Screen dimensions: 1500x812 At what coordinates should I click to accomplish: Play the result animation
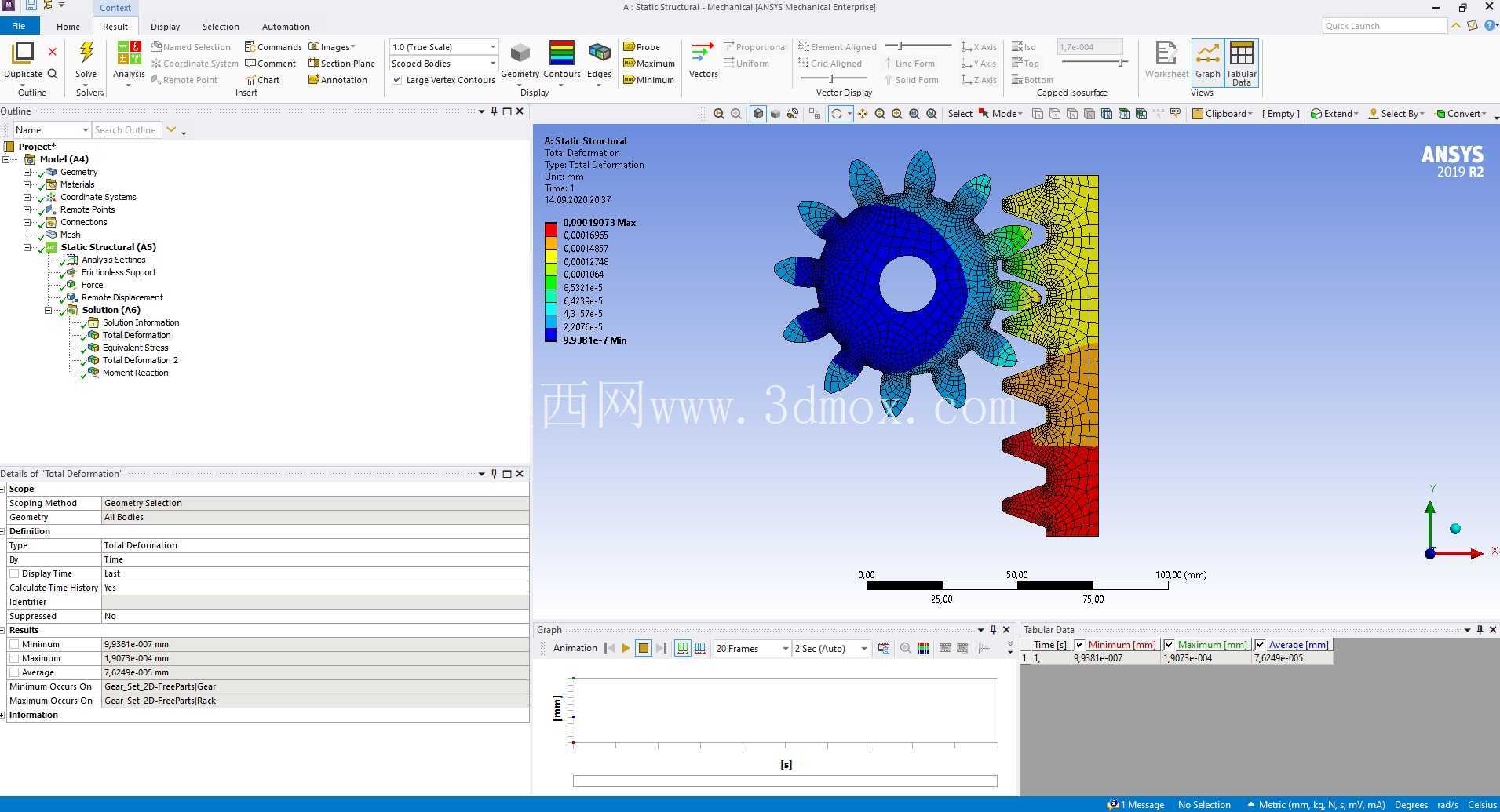(x=626, y=648)
